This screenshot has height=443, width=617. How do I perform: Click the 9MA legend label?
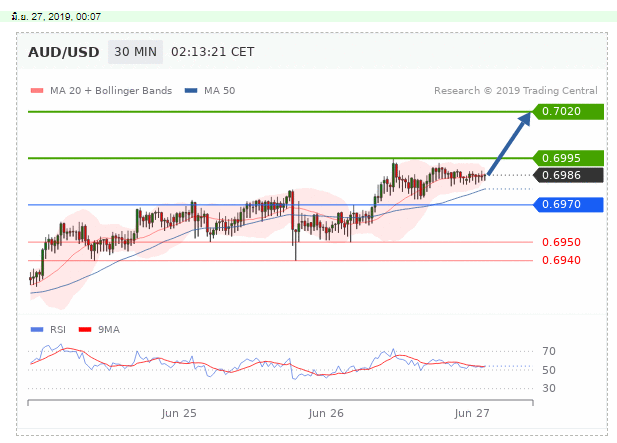coord(109,330)
